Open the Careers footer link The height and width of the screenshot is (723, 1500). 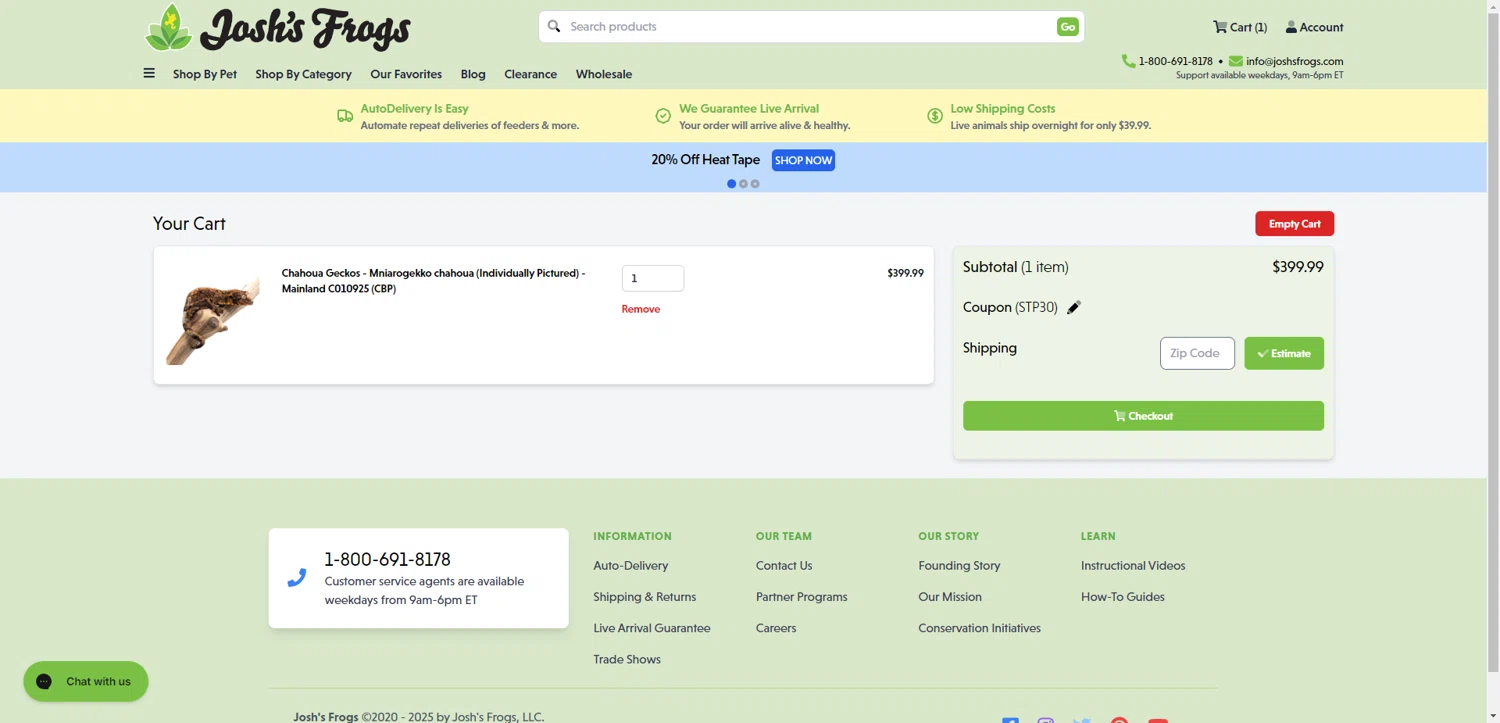776,628
